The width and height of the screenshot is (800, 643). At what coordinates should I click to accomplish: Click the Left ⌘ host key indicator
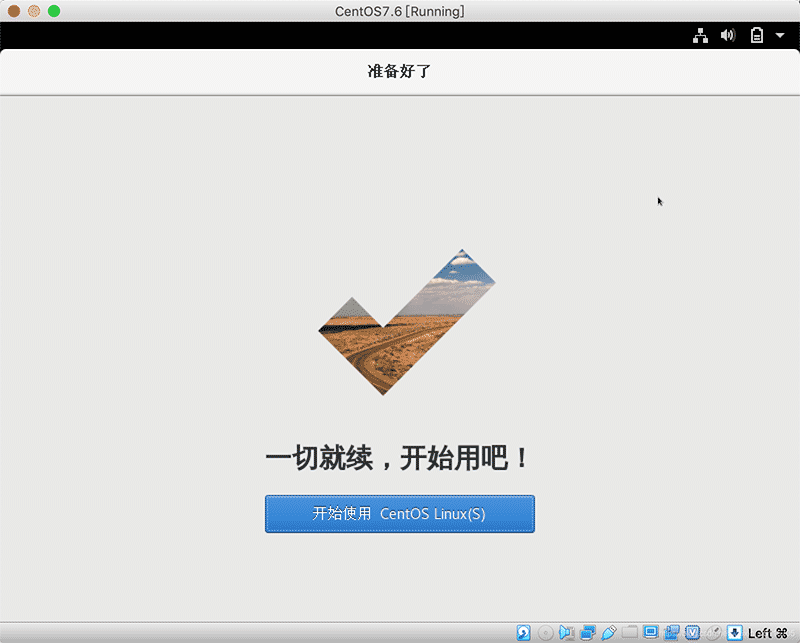(x=765, y=632)
